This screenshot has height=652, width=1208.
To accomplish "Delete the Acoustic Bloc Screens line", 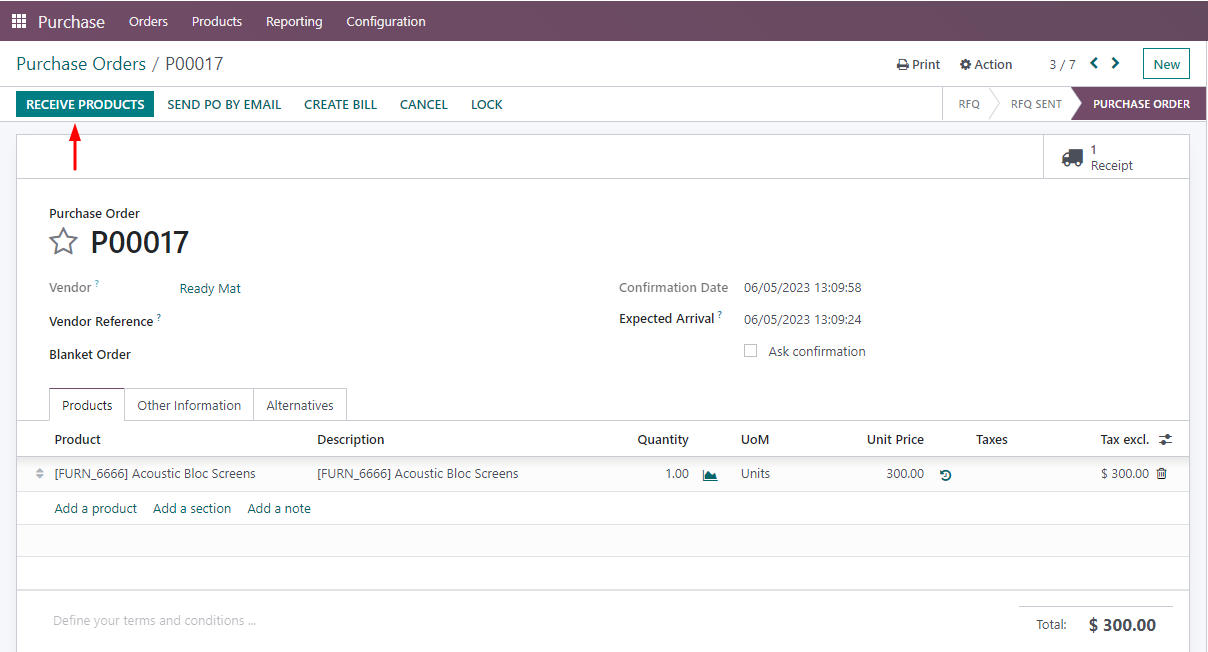I will (x=1161, y=474).
